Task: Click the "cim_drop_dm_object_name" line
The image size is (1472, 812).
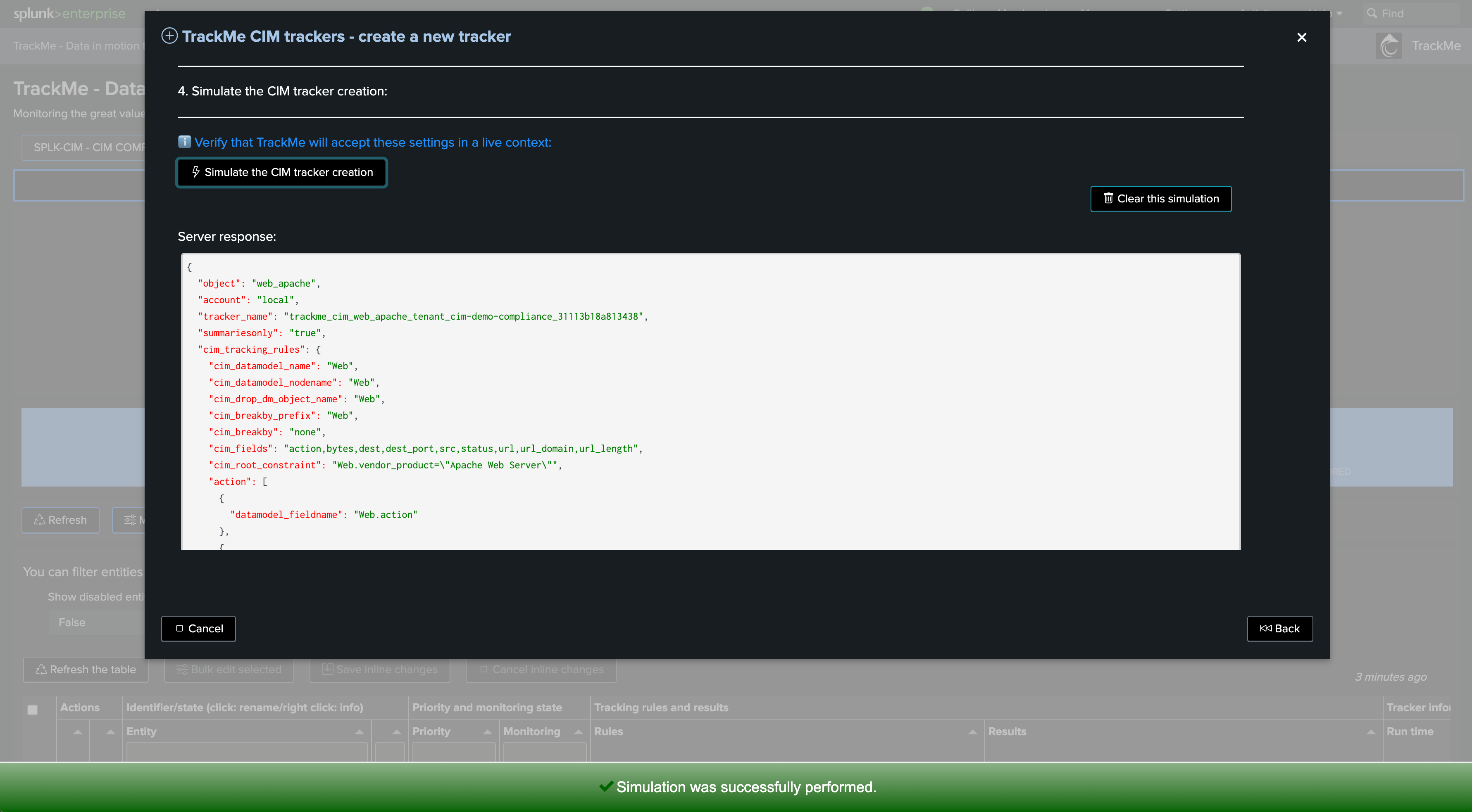Action: [x=297, y=399]
